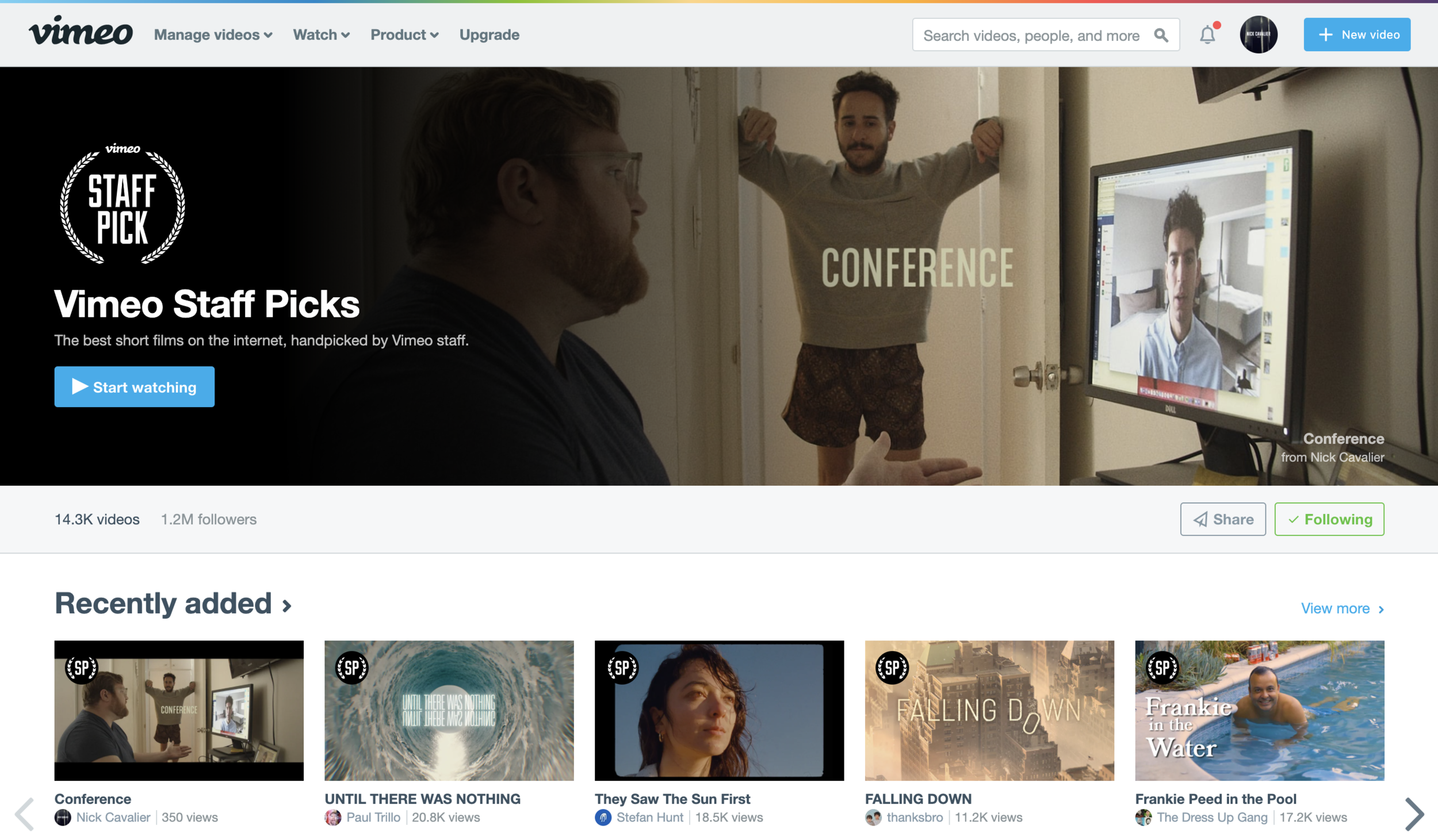Open the Product dropdown

[404, 34]
